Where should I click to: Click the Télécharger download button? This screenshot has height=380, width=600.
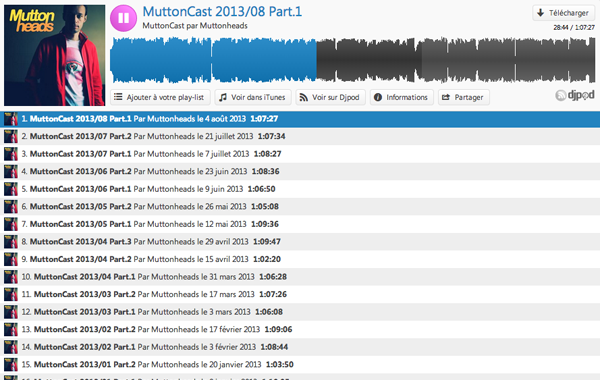coord(563,13)
